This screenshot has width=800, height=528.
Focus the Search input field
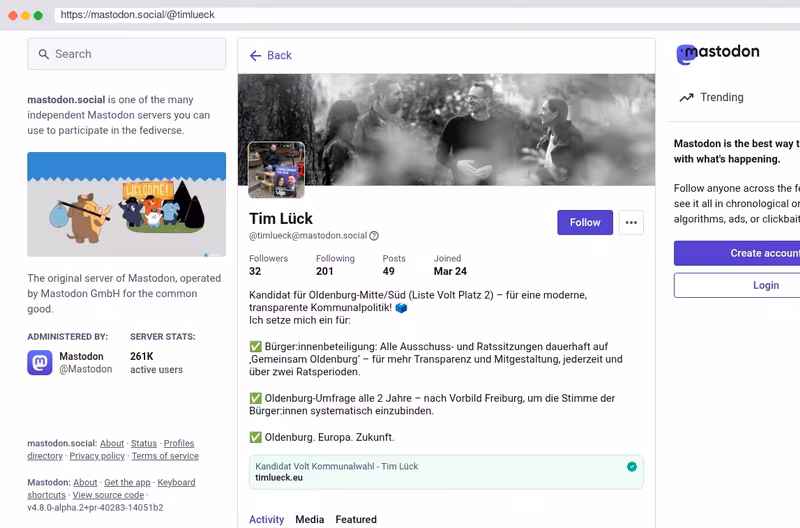click(x=127, y=54)
